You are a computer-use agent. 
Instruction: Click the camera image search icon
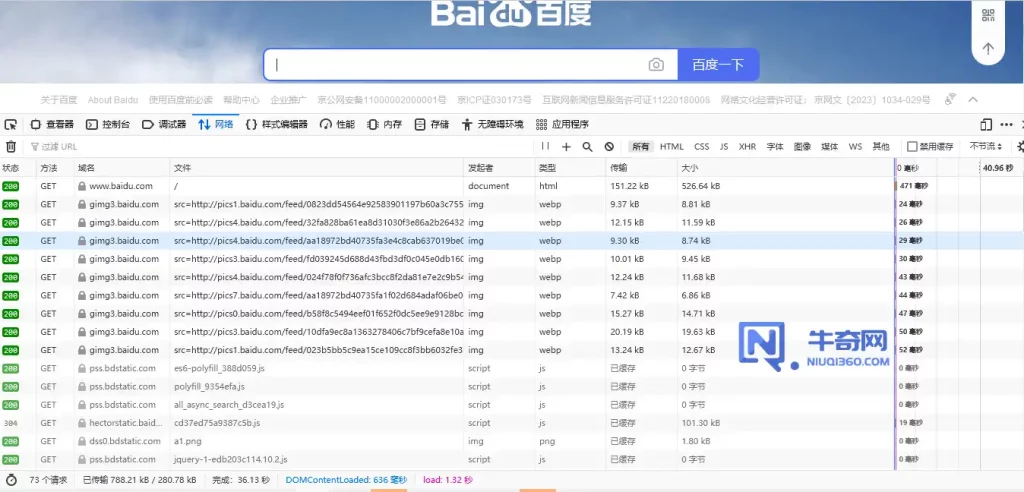[656, 65]
